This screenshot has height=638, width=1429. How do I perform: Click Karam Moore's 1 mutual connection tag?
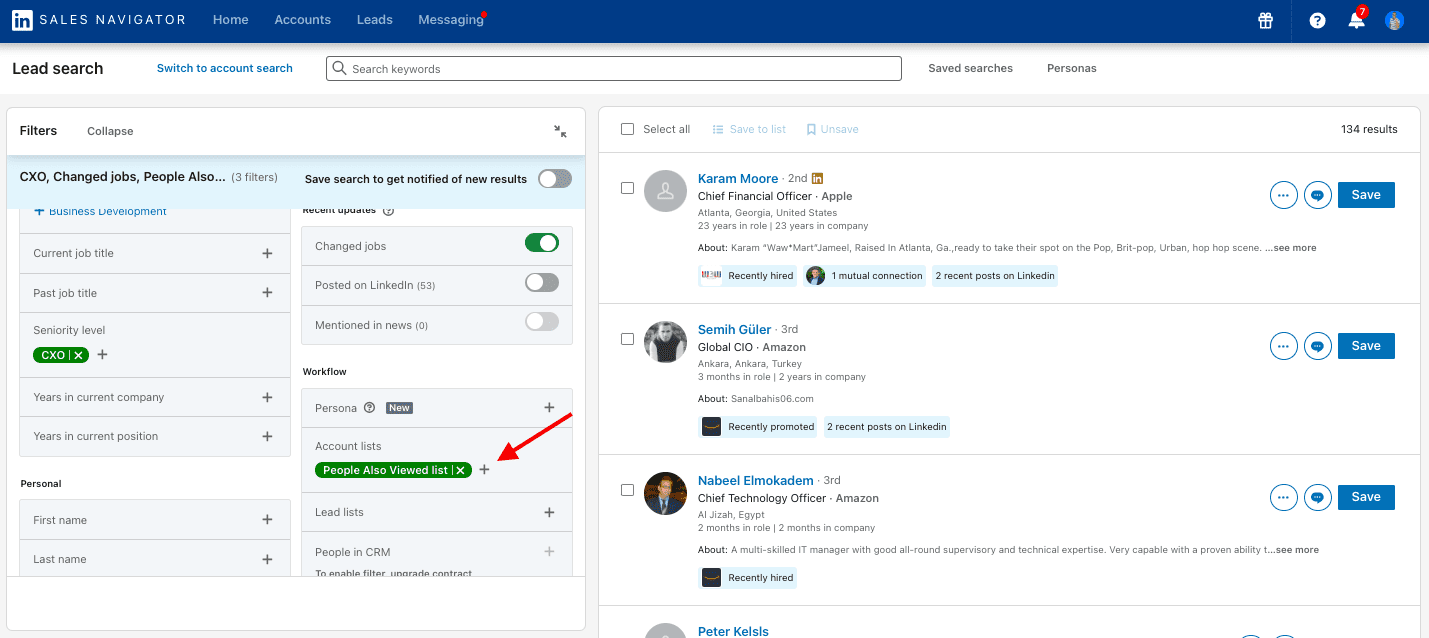(865, 276)
